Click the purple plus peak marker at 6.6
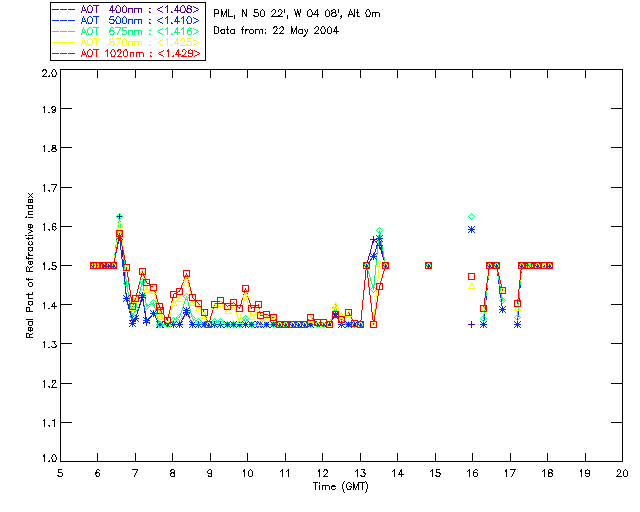 119,216
